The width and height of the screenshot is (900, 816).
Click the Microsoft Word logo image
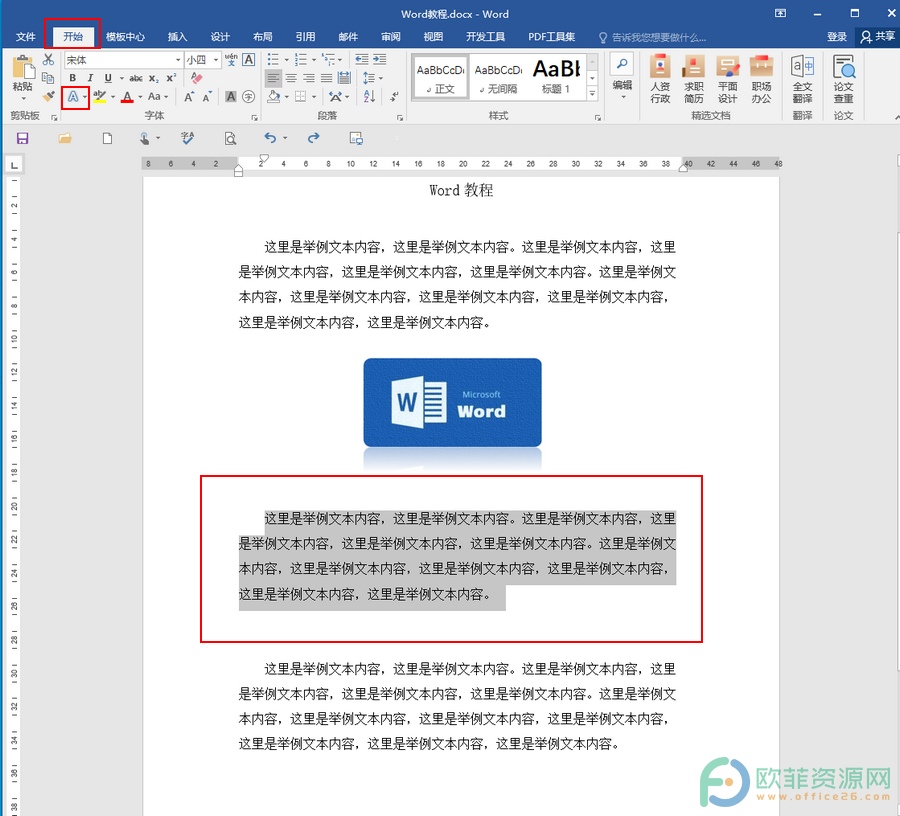[x=452, y=402]
